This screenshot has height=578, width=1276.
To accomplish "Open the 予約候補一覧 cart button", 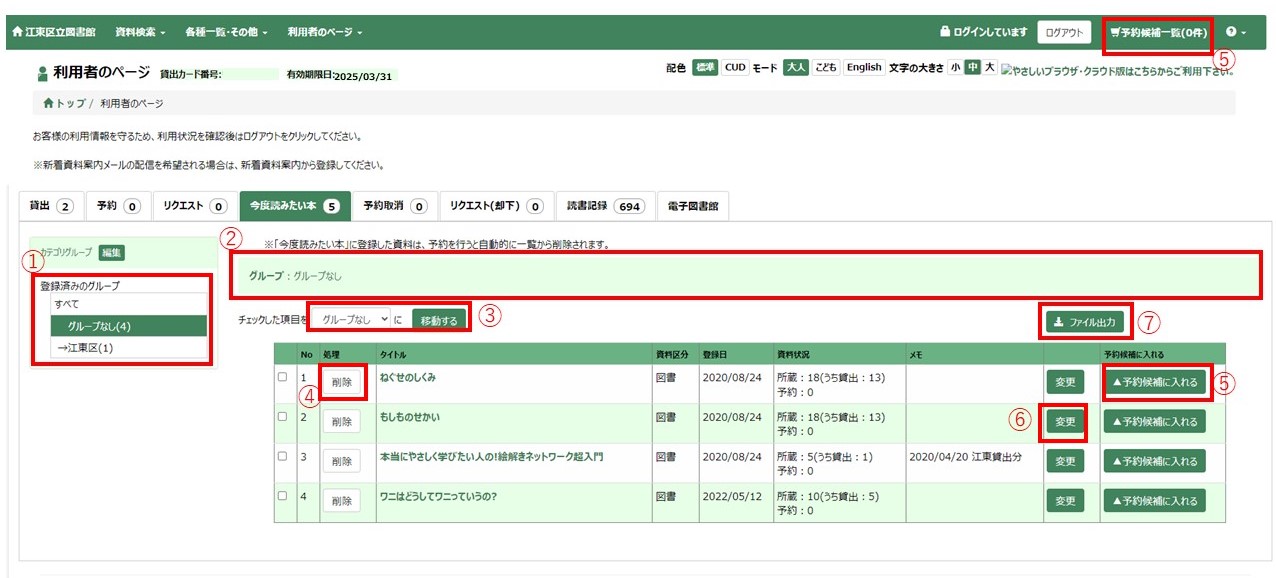I will tap(1158, 32).
